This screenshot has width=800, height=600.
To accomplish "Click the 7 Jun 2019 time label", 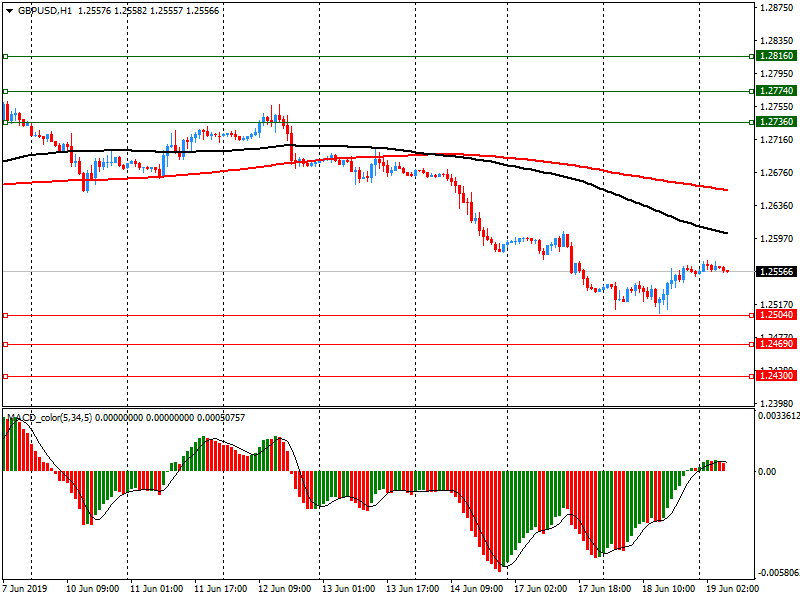I will [x=24, y=589].
